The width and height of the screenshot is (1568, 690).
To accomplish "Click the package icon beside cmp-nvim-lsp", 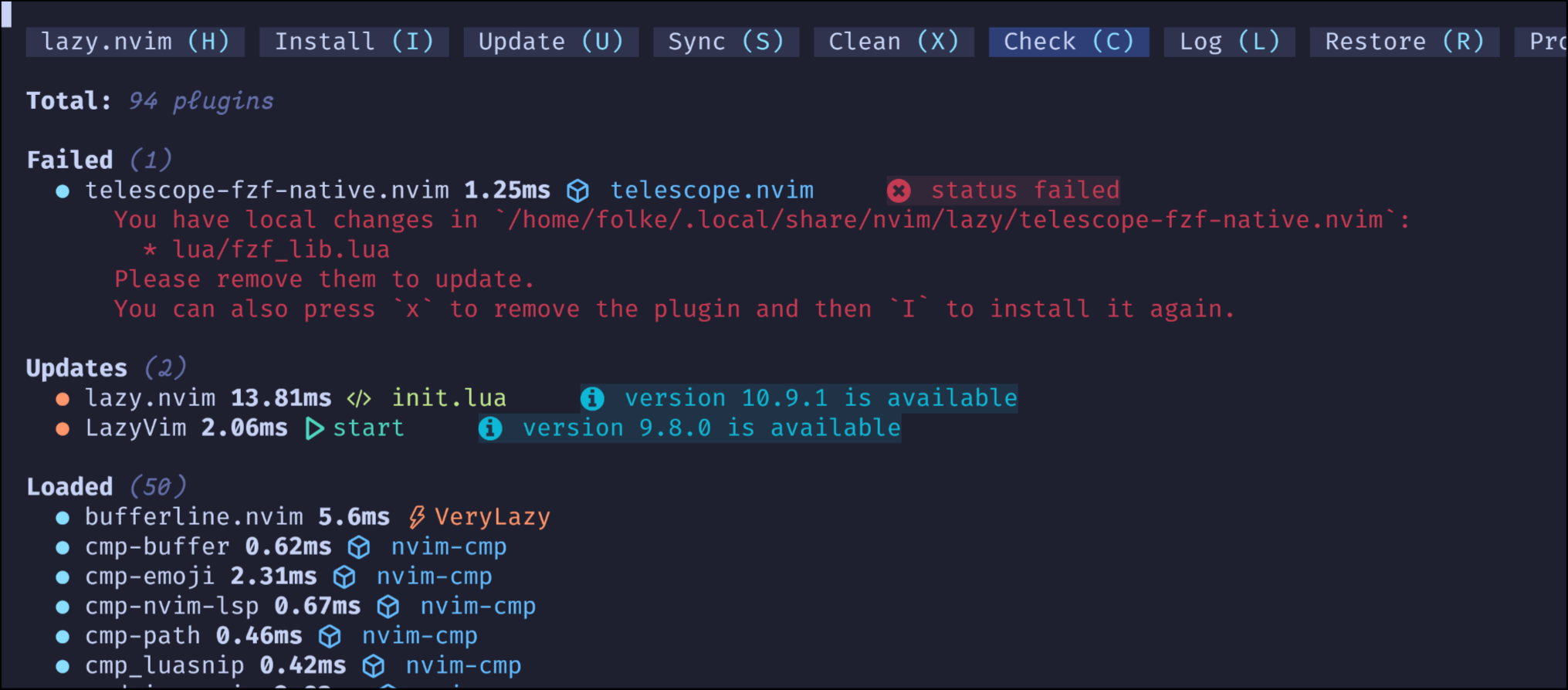I will click(x=388, y=606).
